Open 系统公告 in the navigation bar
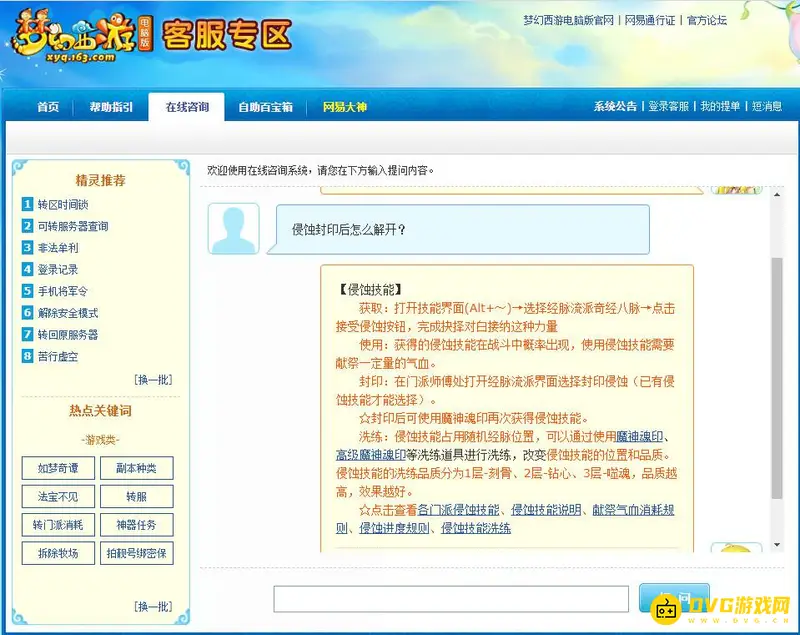The image size is (800, 635). click(615, 106)
